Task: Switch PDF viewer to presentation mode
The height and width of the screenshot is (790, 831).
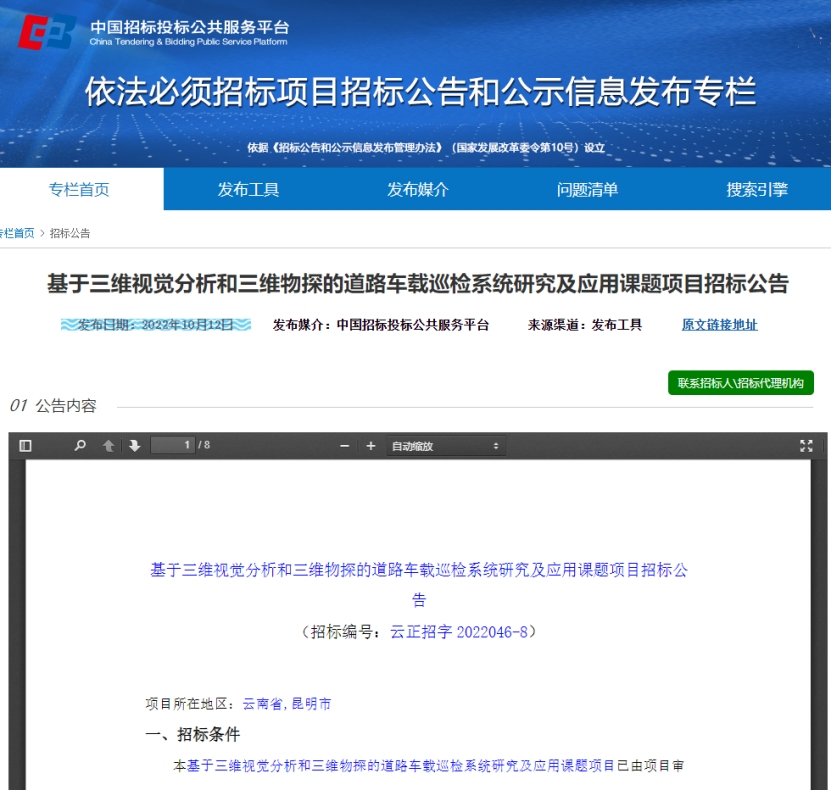Action: point(806,446)
